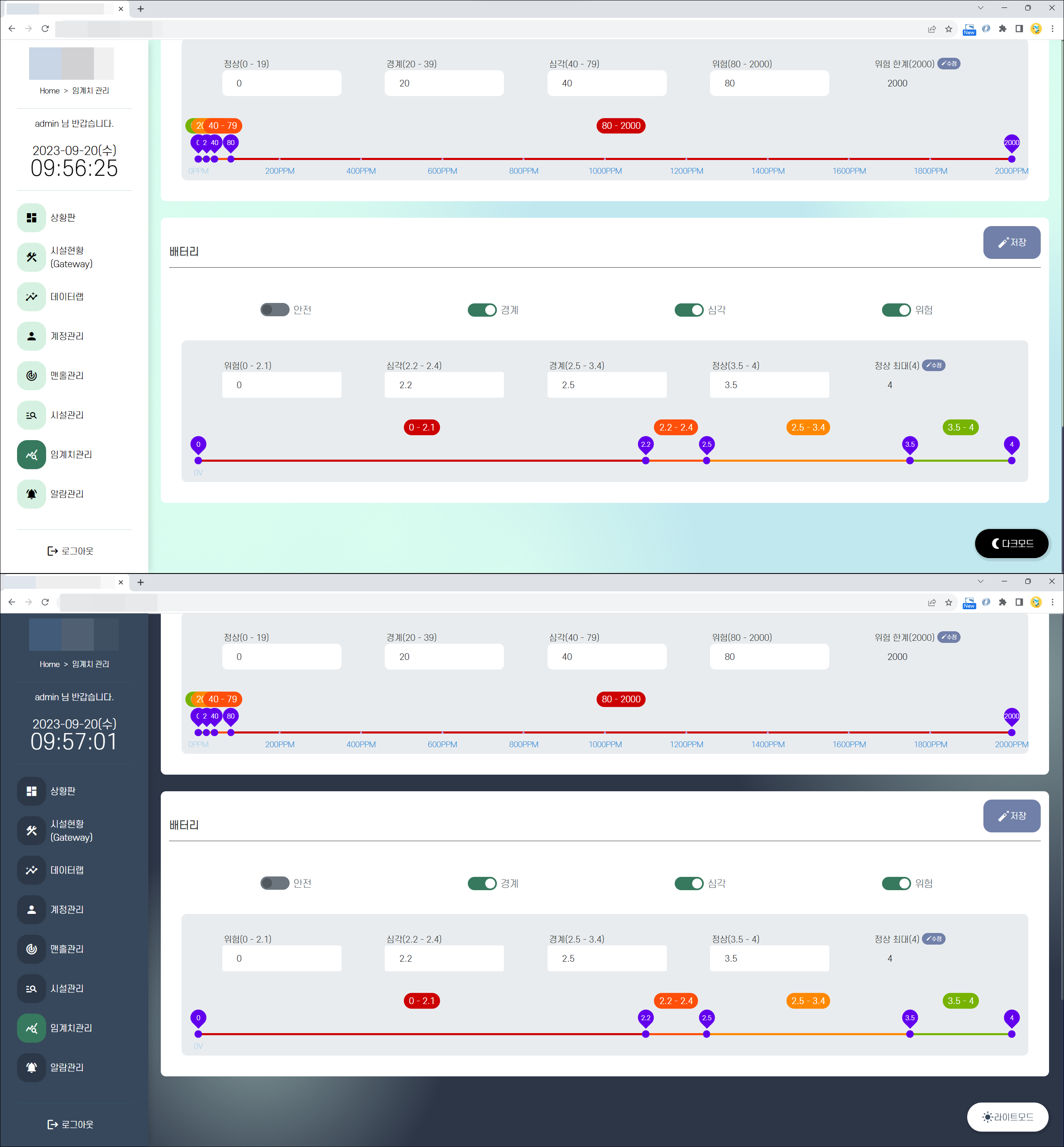The height and width of the screenshot is (1147, 1064).
Task: Click 맨홀관리 icon in light sidebar
Action: tap(31, 375)
